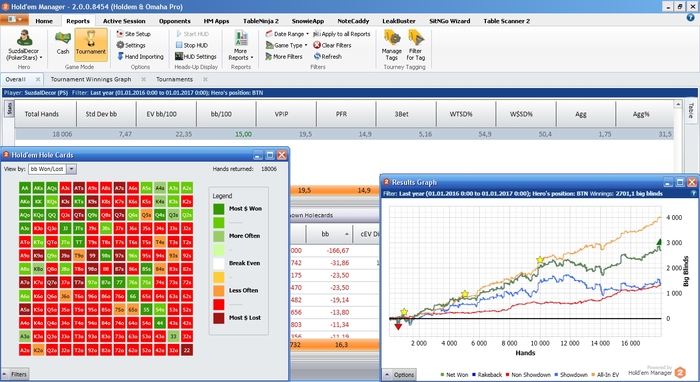Close the Tournament Winnings Graph tab
This screenshot has height=382, width=700.
point(143,79)
